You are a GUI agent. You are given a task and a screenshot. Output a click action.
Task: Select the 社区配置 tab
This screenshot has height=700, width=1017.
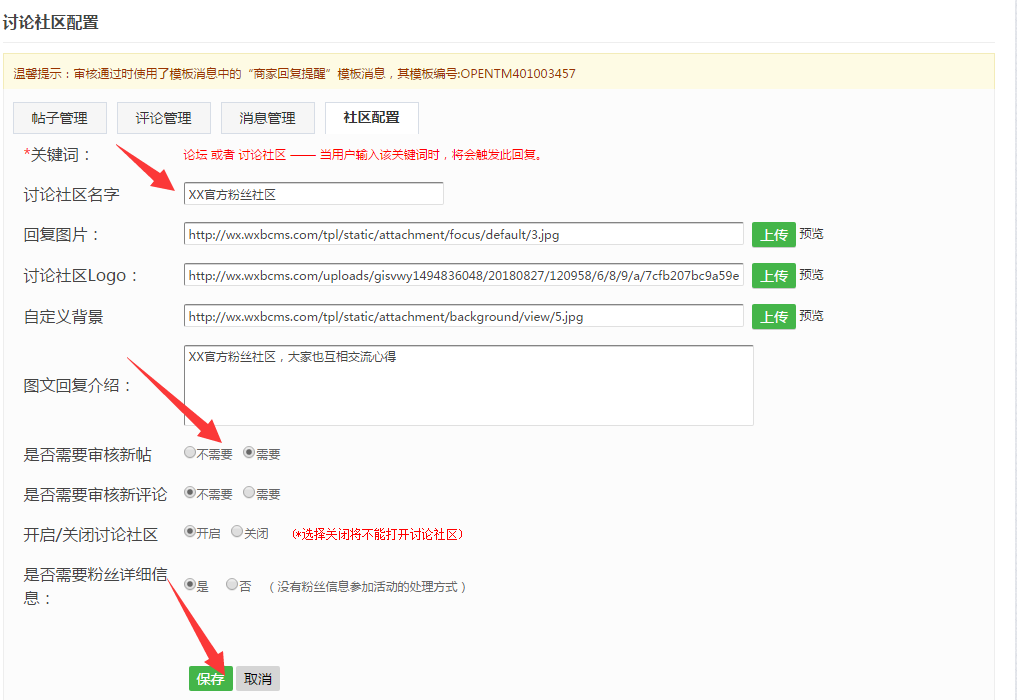click(371, 117)
